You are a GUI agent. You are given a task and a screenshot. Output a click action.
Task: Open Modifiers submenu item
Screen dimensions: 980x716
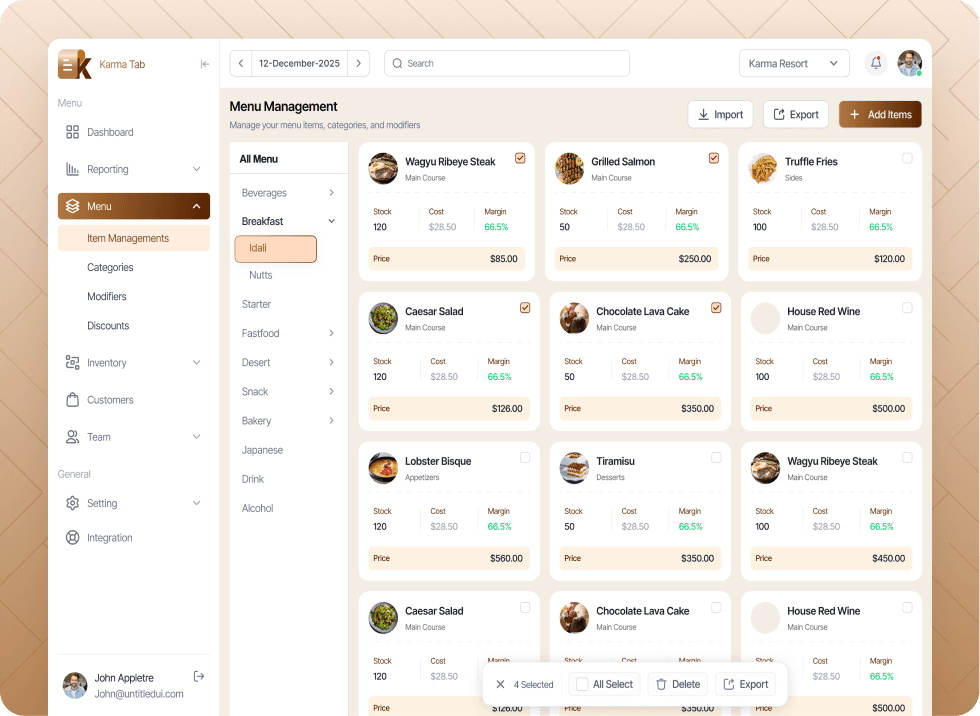pyautogui.click(x=107, y=296)
